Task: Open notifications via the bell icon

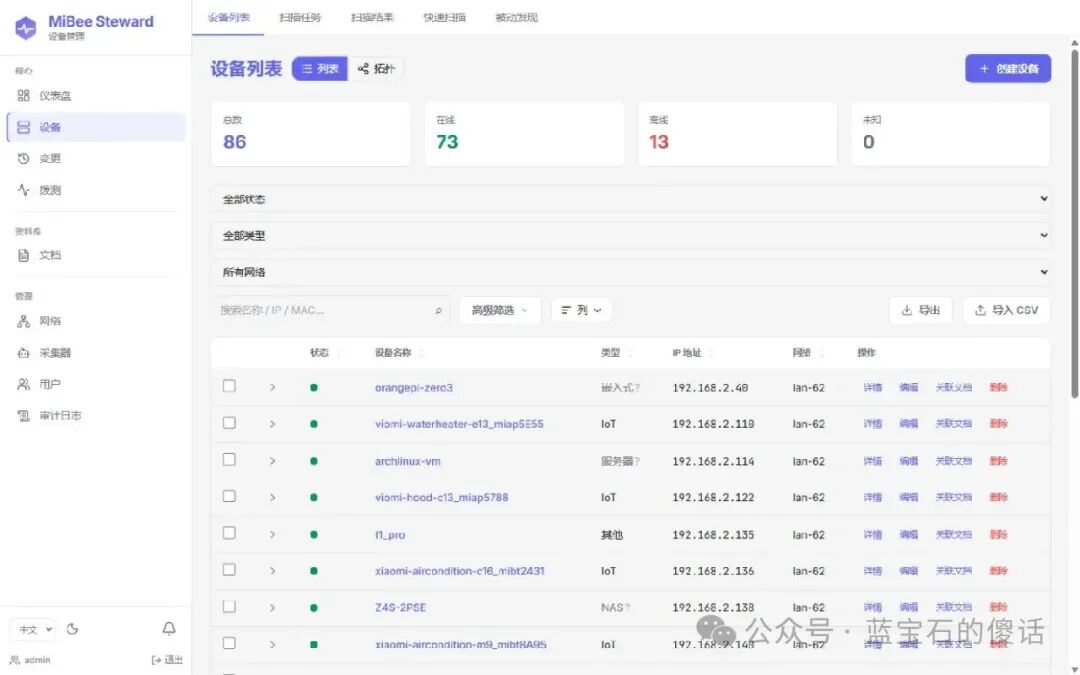Action: point(169,629)
